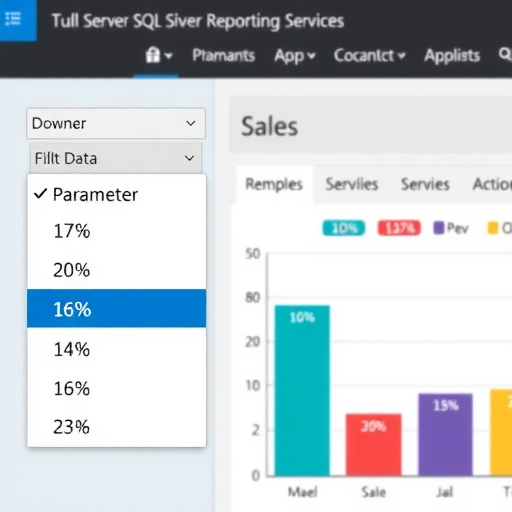Collapse the Fillt Data dropdown
The width and height of the screenshot is (512, 512).
click(116, 158)
